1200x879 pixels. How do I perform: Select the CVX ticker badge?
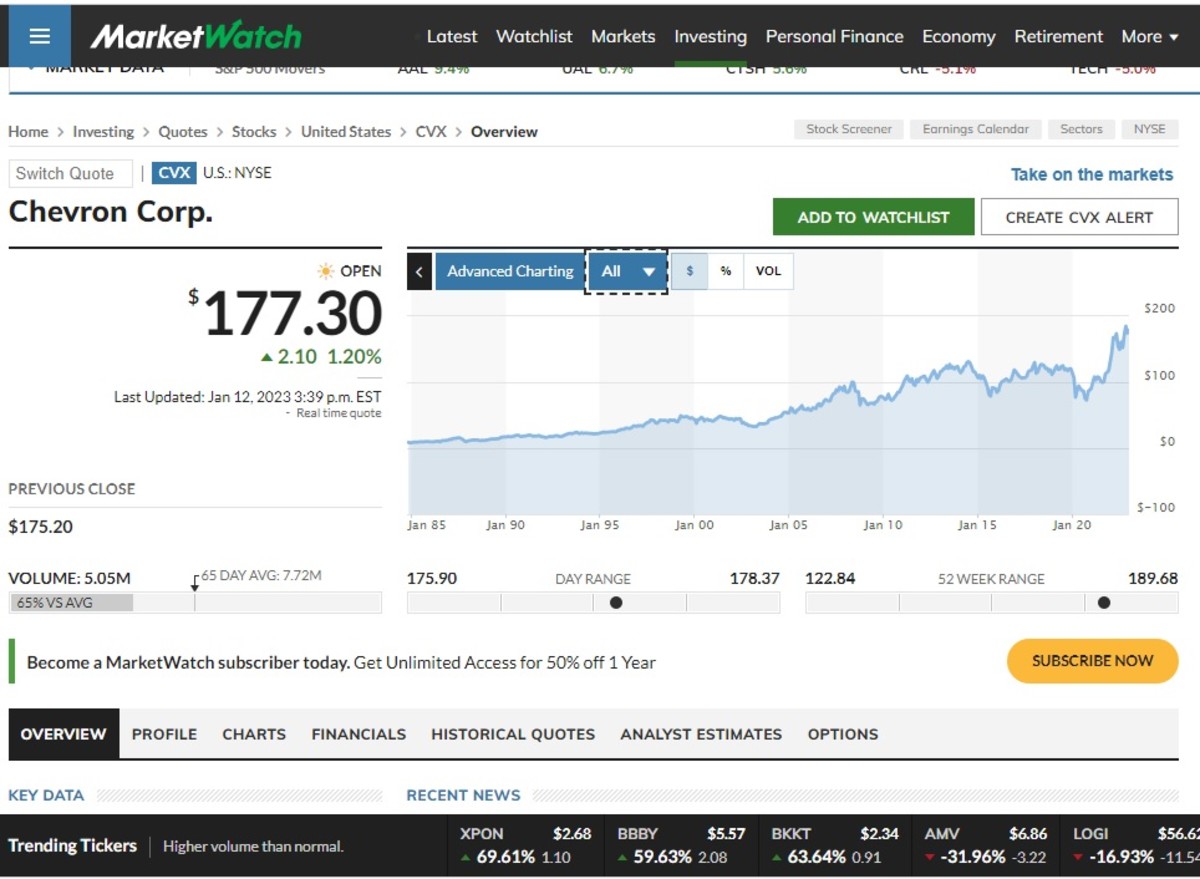pos(174,172)
